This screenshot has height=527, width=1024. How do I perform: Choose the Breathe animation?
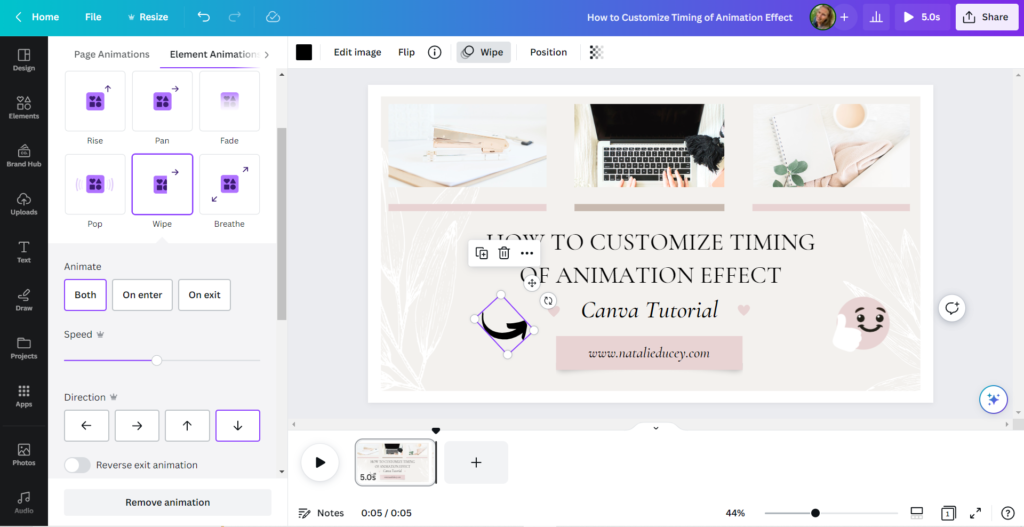tap(229, 185)
